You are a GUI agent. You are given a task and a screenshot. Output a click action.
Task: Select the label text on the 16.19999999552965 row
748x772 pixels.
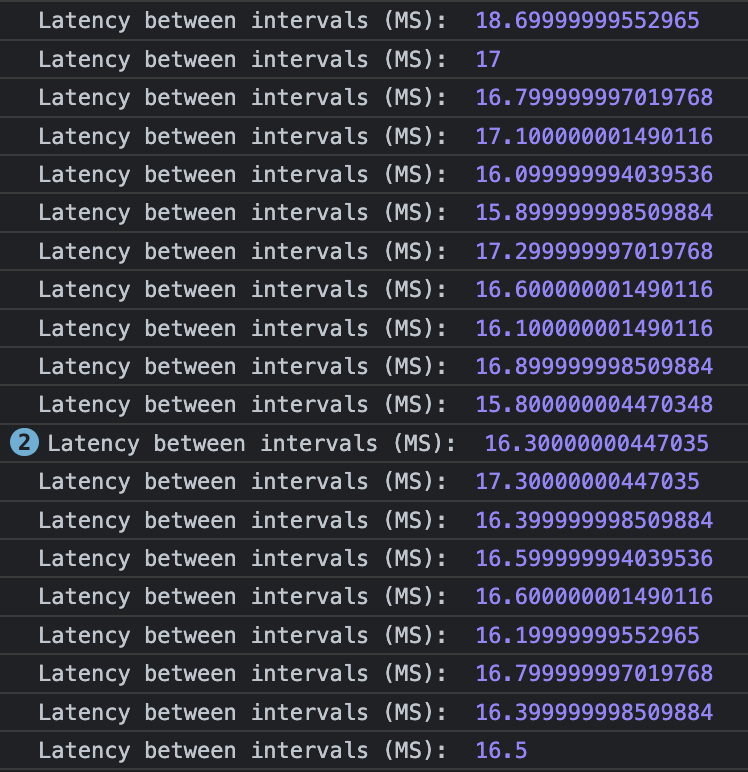pos(242,636)
